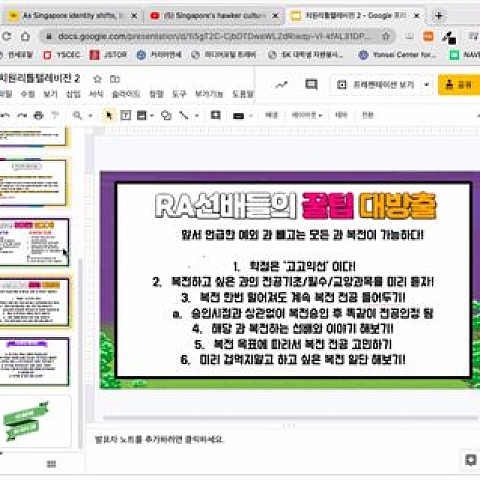Star the presentation title
Image resolution: width=480 pixels, height=480 pixels.
97,79
